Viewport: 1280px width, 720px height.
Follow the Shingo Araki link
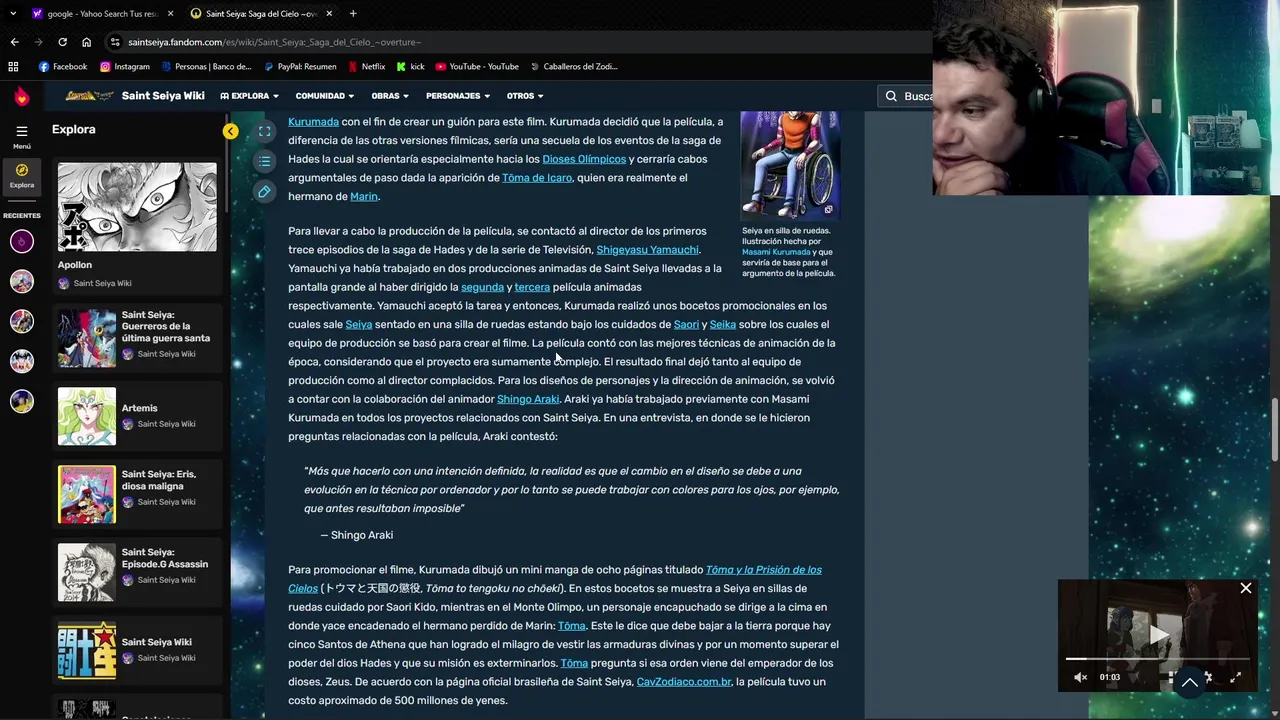[x=528, y=399]
